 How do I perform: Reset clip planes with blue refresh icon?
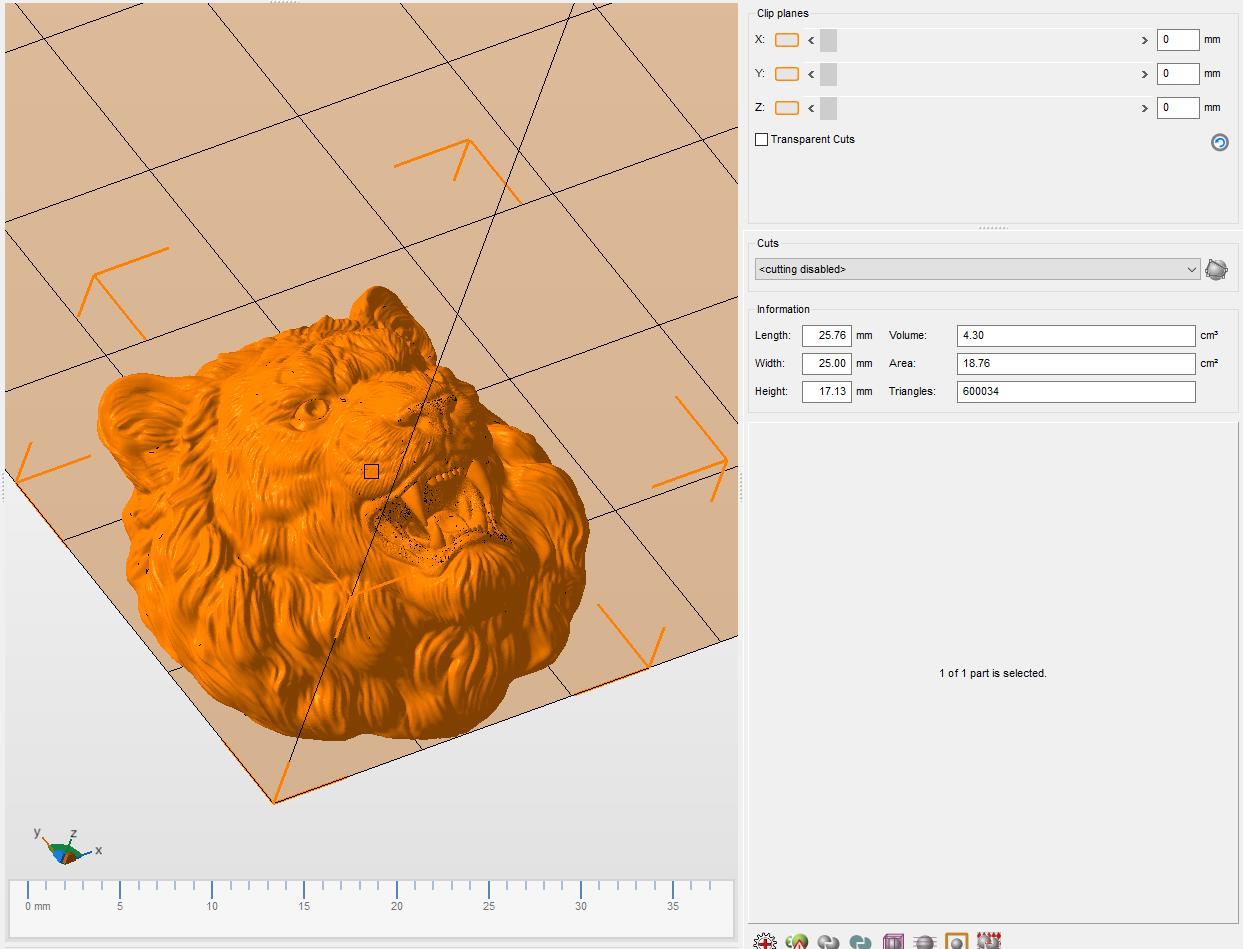tap(1219, 142)
